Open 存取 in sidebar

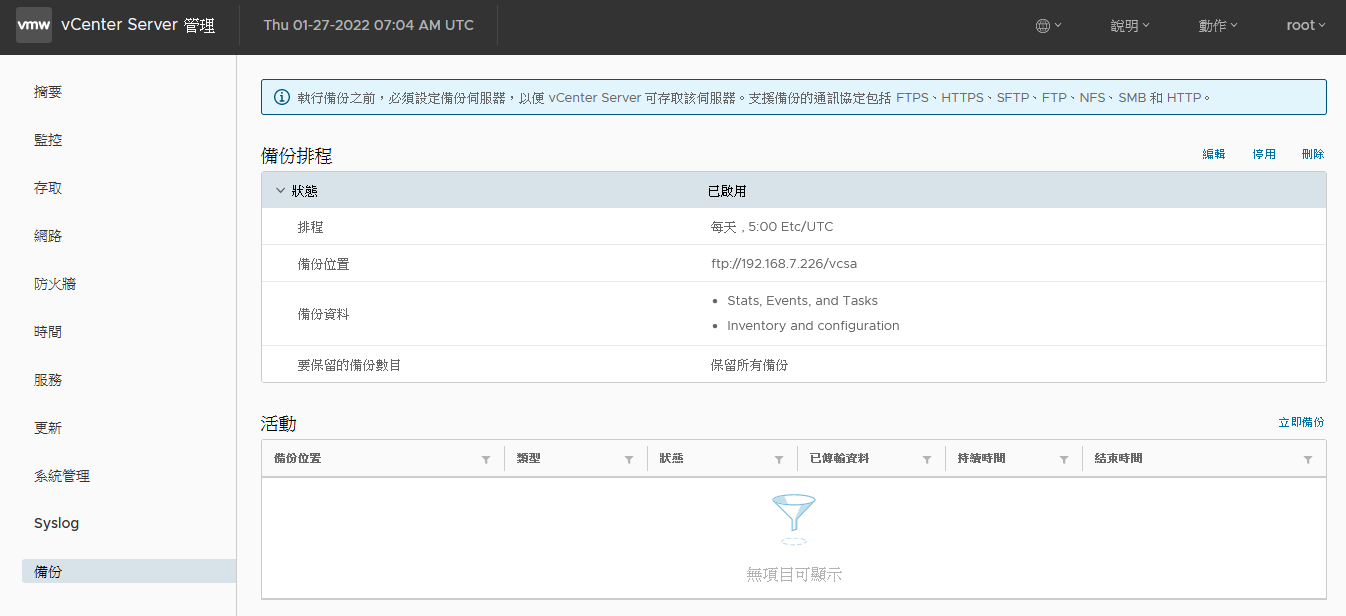(x=48, y=188)
